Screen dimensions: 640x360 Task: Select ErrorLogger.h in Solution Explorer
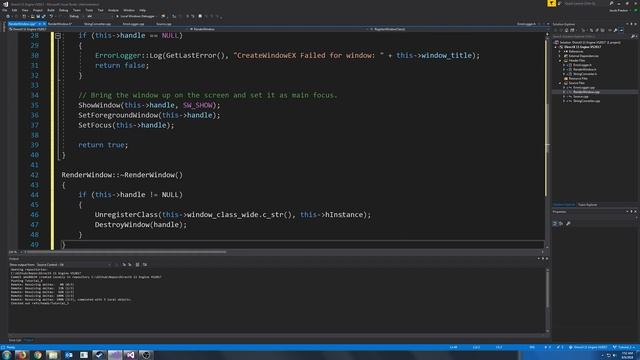(582, 65)
